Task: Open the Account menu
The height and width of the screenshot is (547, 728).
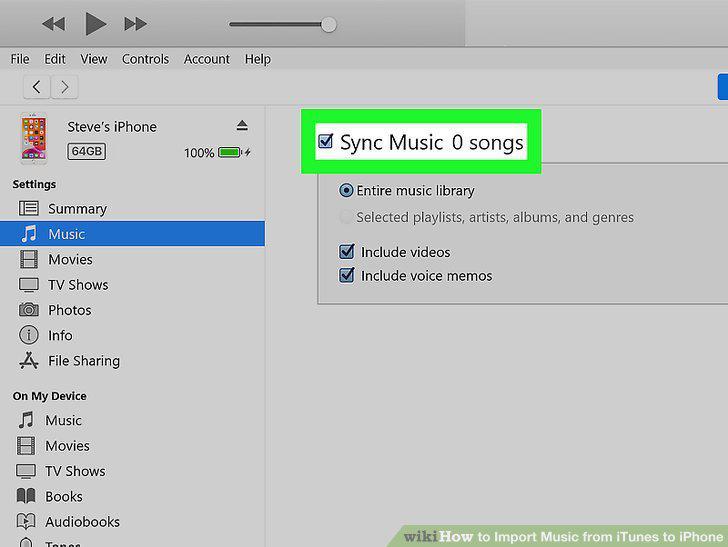Action: 207,59
